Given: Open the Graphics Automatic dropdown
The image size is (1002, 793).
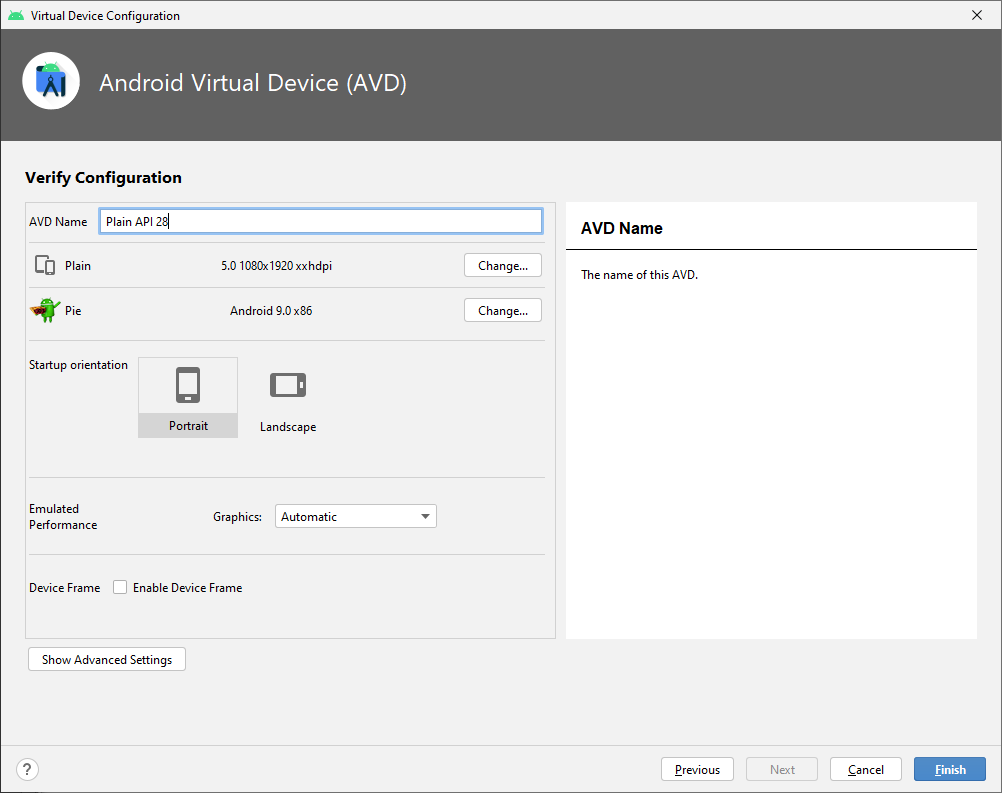Looking at the screenshot, I should click(x=356, y=516).
